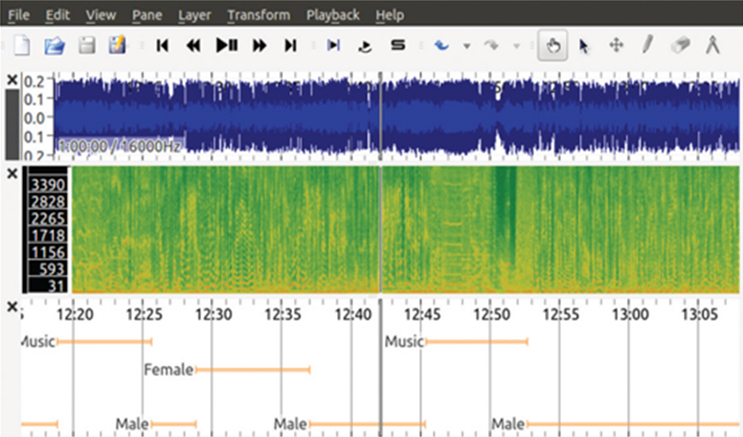
Task: Select the Navigate hand tool
Action: pos(553,46)
